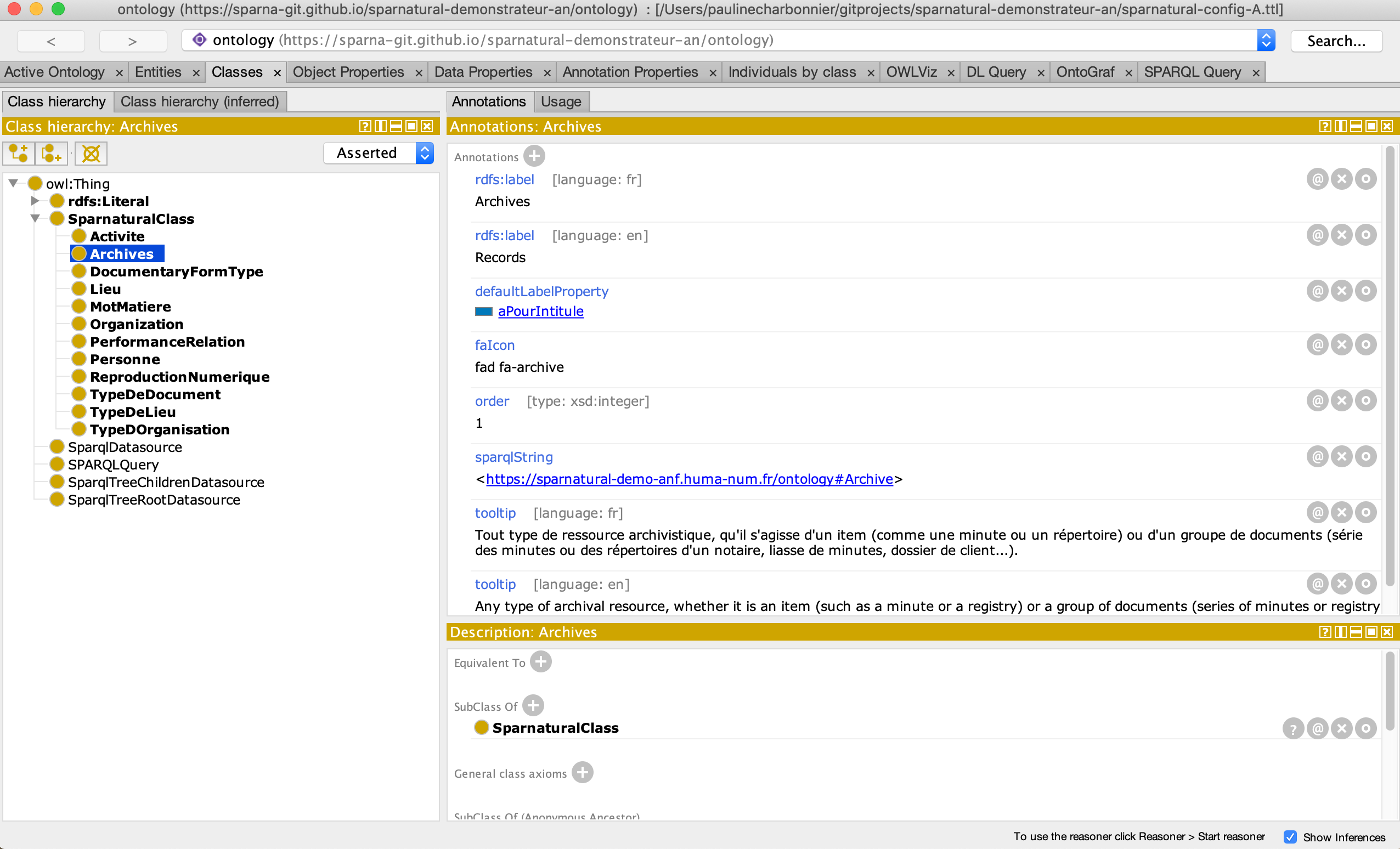Edit the faIcon annotation value
The width and height of the screenshot is (1400, 849).
coord(1366,344)
